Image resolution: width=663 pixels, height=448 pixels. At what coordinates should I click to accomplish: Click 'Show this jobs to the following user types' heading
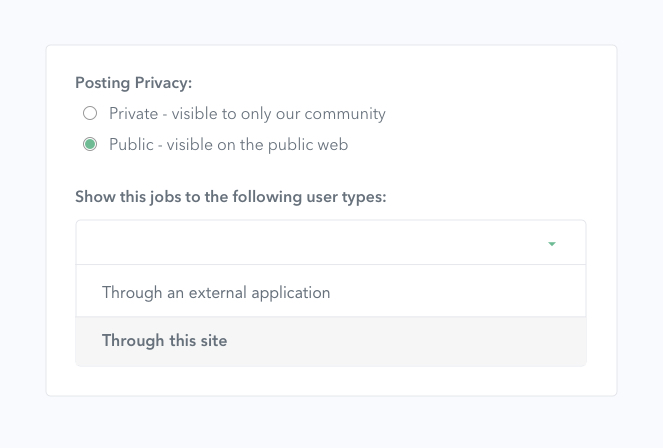pos(231,197)
